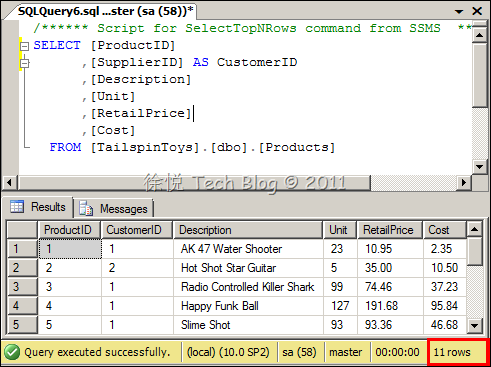Click editor horizontal scrollbar right arrow
The width and height of the screenshot is (491, 367).
[464, 183]
